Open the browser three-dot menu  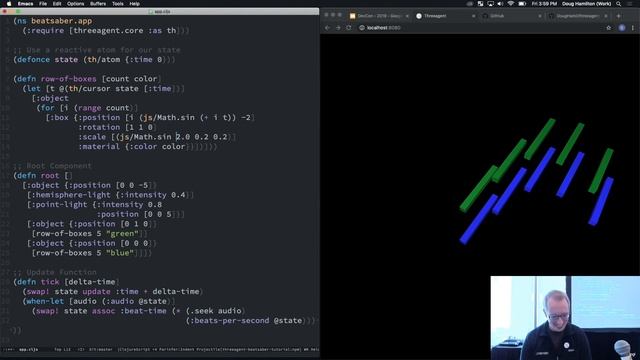click(x=633, y=28)
